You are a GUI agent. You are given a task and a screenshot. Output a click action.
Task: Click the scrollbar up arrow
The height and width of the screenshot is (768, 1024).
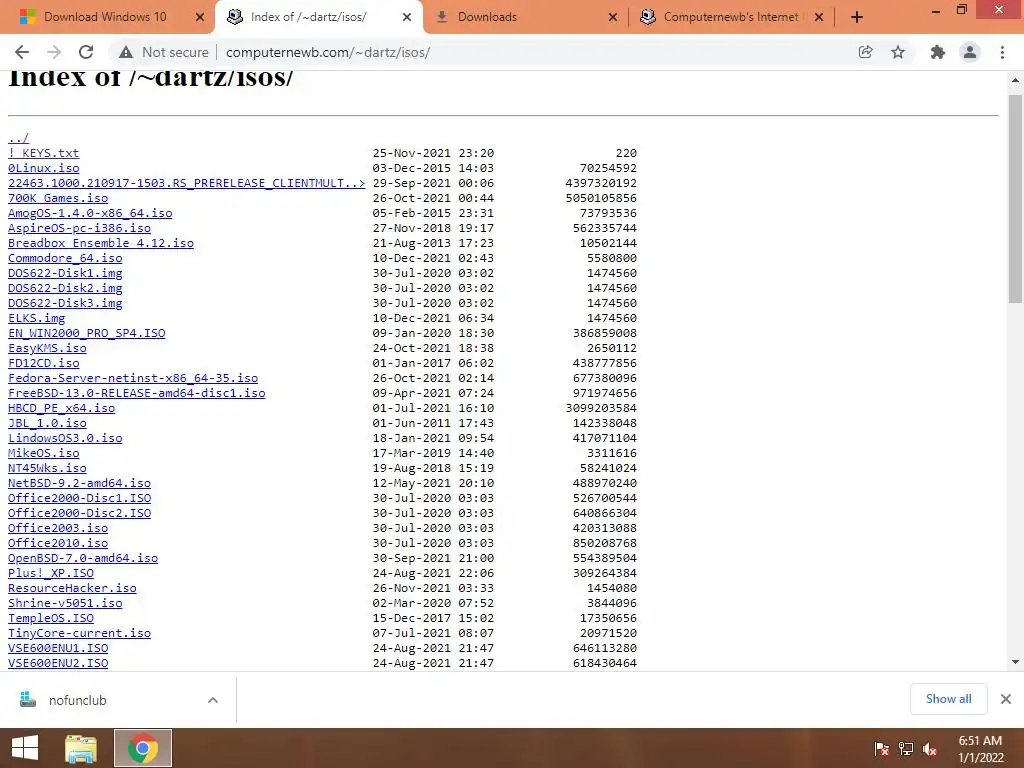point(1015,80)
